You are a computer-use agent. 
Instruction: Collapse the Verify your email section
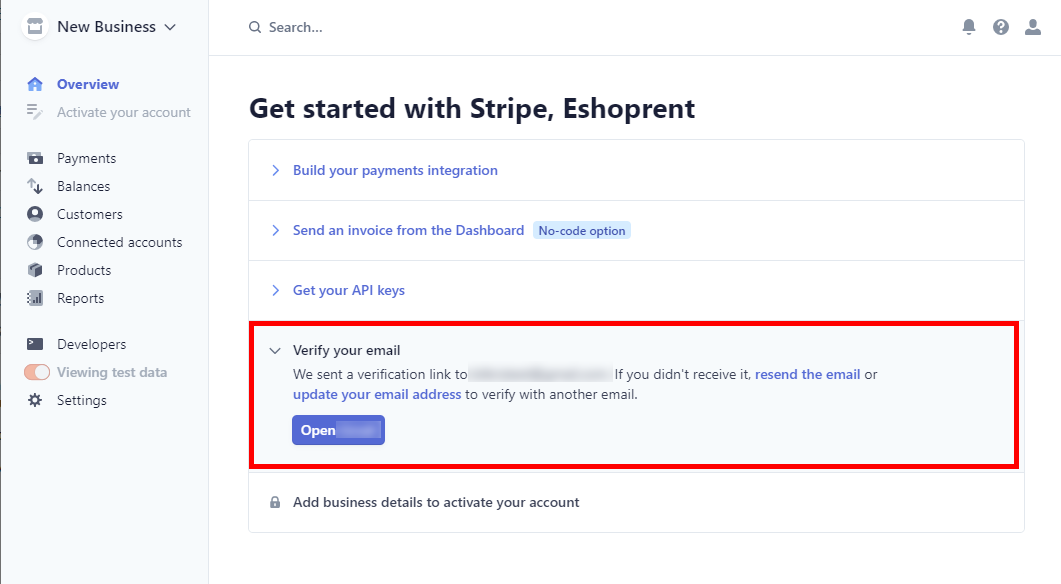(275, 351)
